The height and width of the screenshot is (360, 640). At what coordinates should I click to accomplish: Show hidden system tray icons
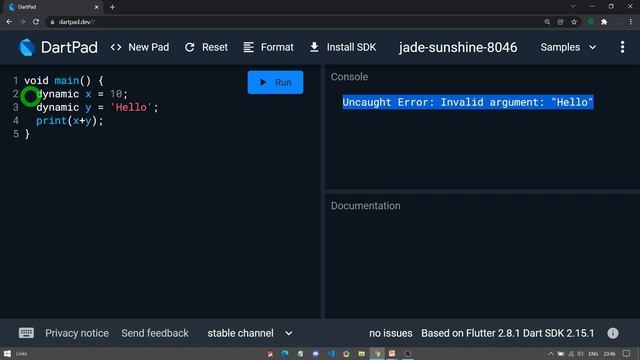pos(551,354)
